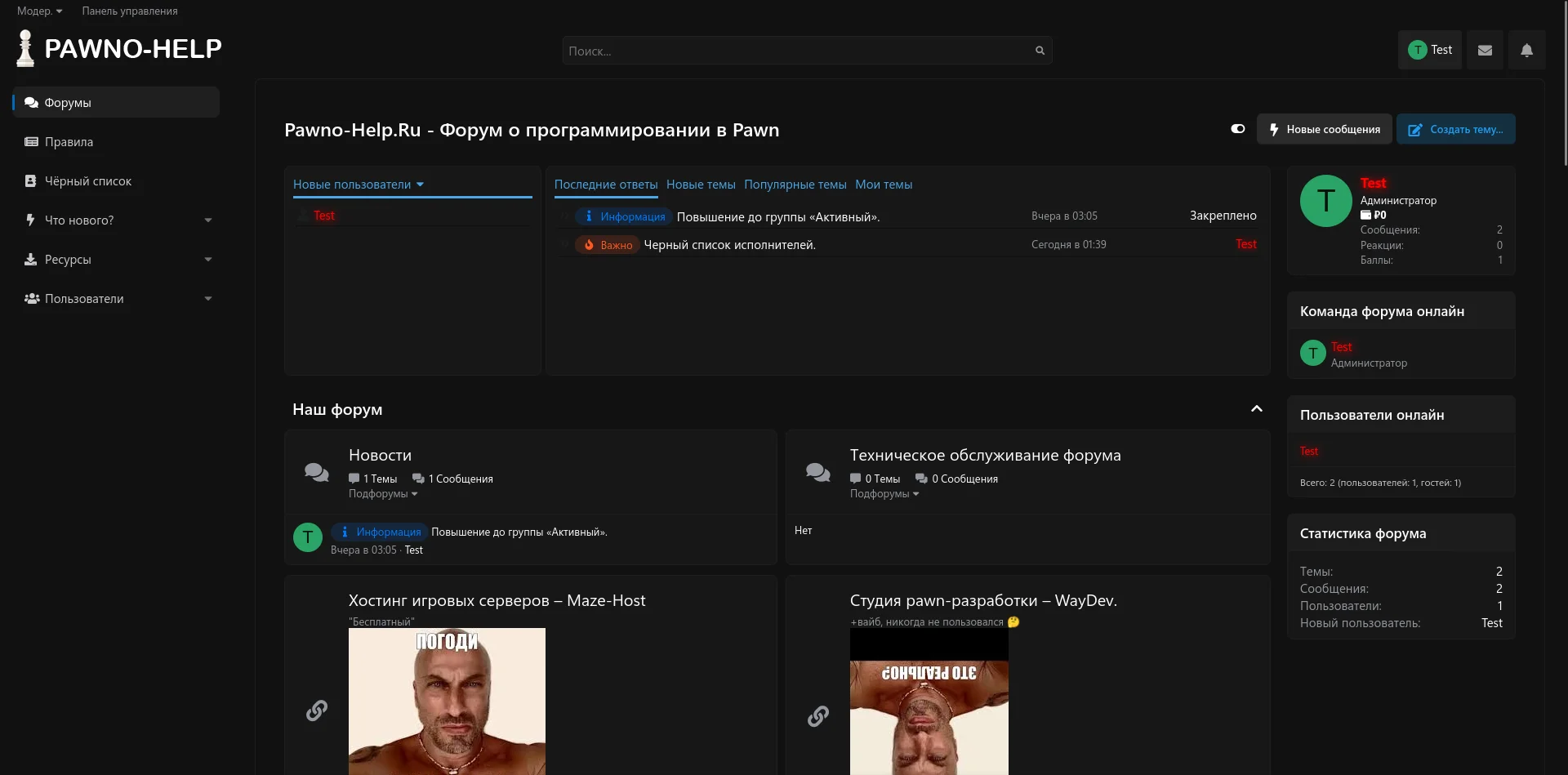Open the notifications bell icon
The image size is (1568, 775).
[x=1526, y=50]
